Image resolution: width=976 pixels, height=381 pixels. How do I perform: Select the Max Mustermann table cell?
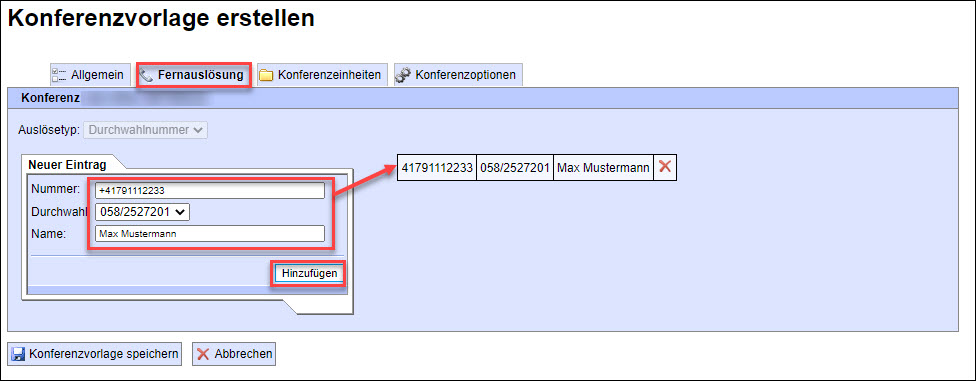pyautogui.click(x=603, y=167)
